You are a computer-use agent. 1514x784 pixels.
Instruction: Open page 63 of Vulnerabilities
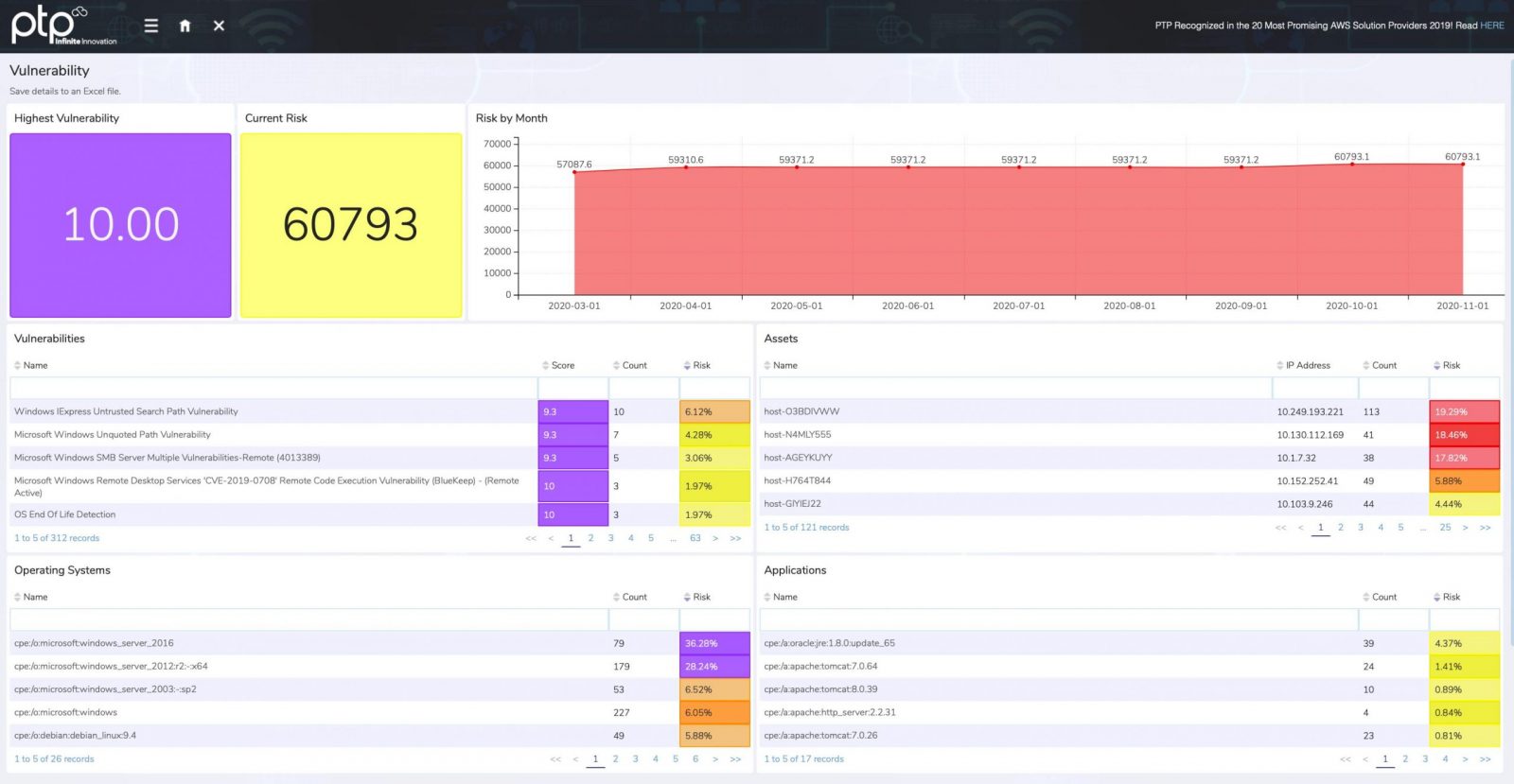tap(695, 538)
